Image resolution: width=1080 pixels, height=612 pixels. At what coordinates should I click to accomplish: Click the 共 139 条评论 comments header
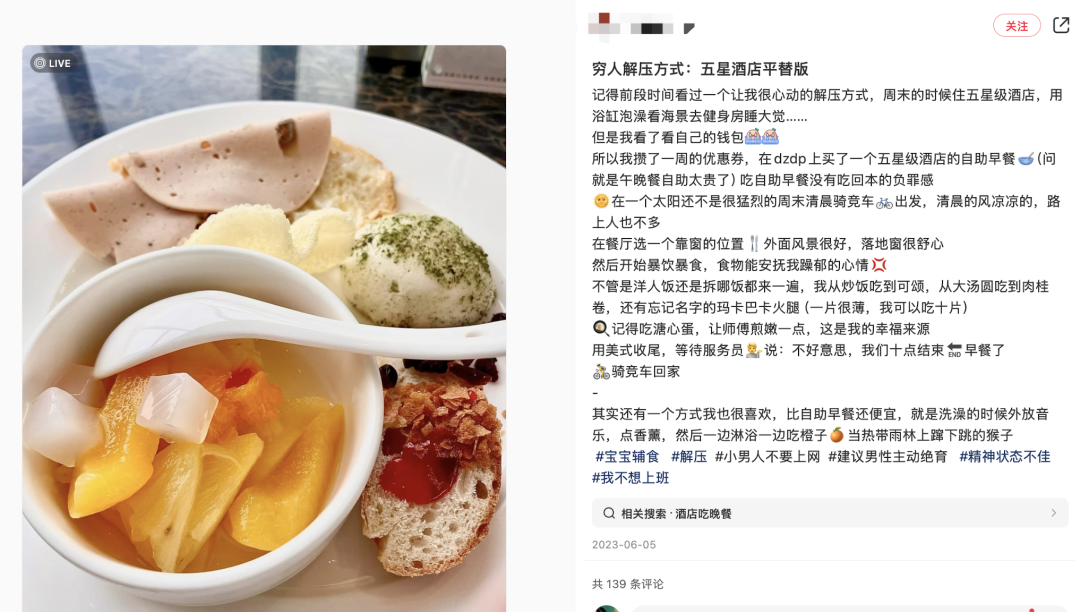coord(627,584)
